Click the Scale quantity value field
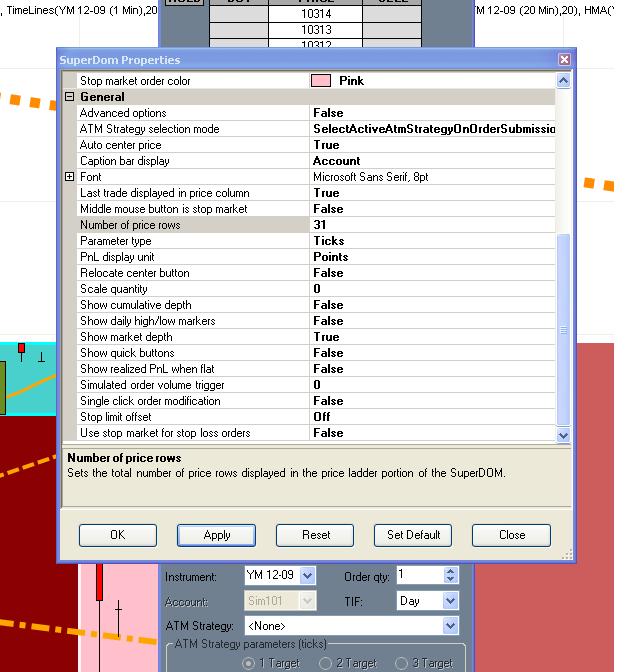Viewport: 640px width, 672px height. click(432, 289)
